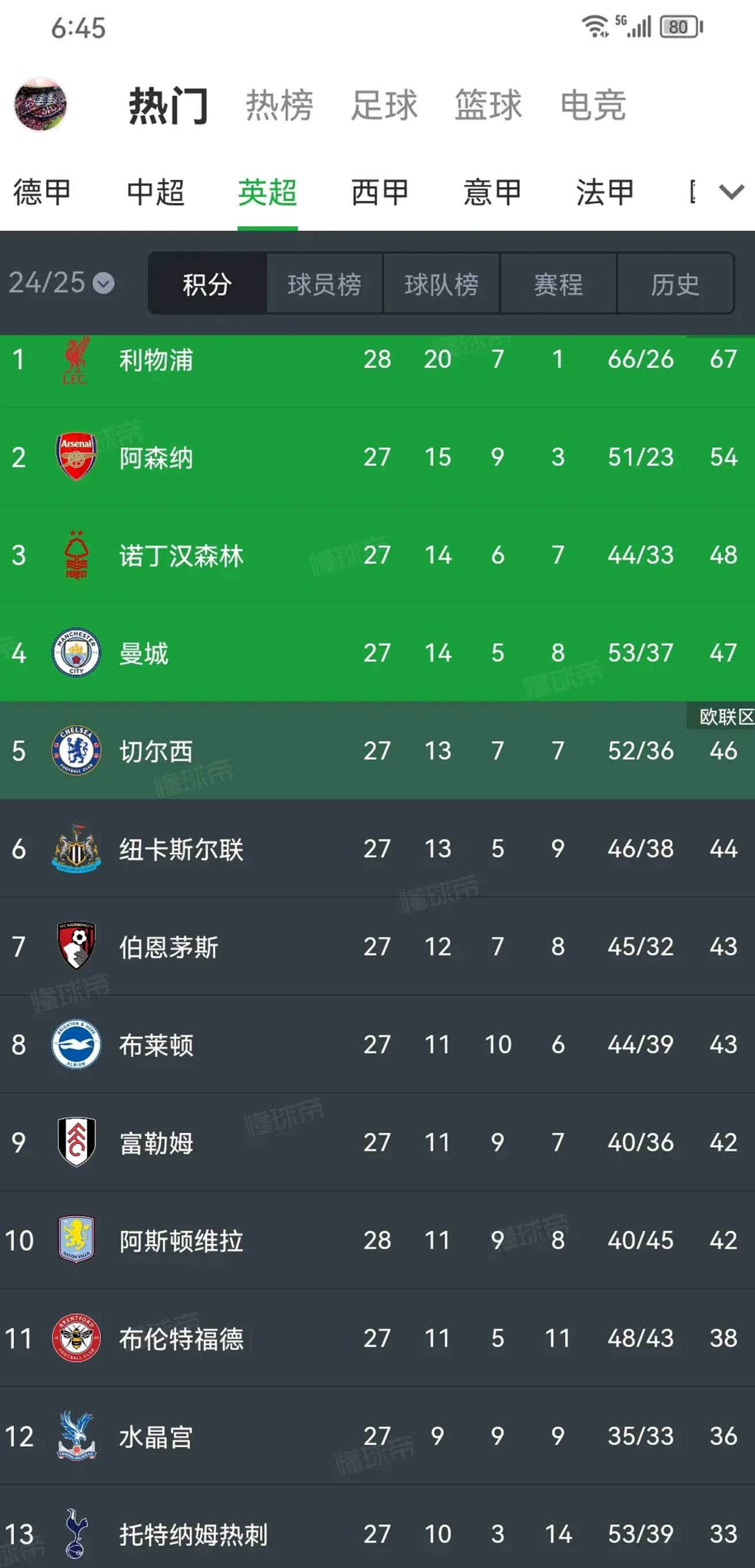Image resolution: width=755 pixels, height=1568 pixels.
Task: Open the 历史 history tab
Action: tap(674, 284)
